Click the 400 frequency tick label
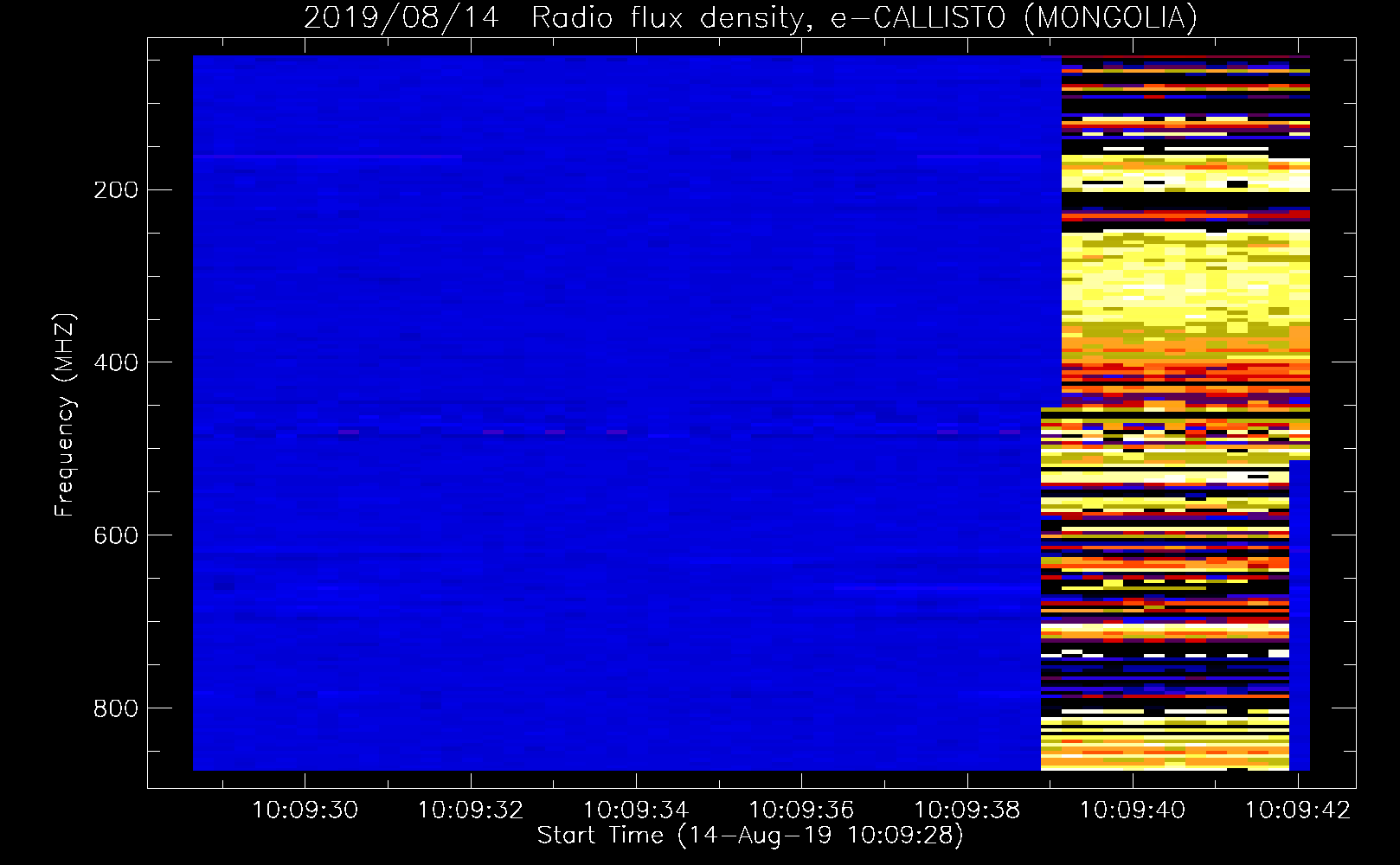Screen dimensions: 1400x865 pos(116,362)
